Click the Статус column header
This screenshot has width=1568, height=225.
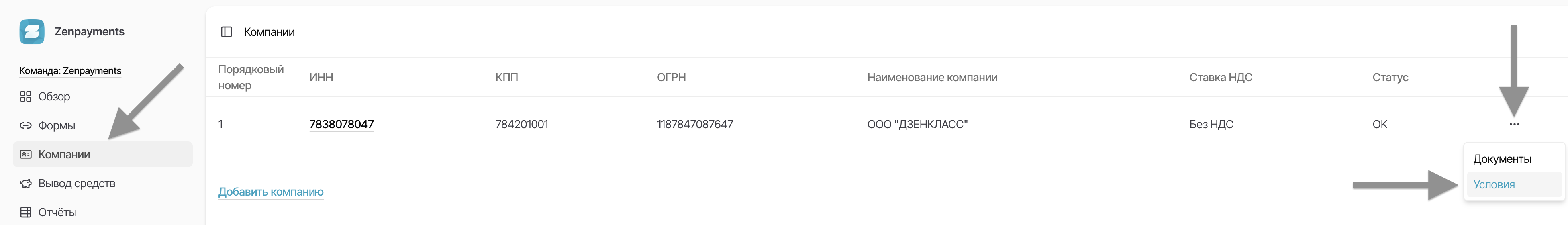point(1390,77)
